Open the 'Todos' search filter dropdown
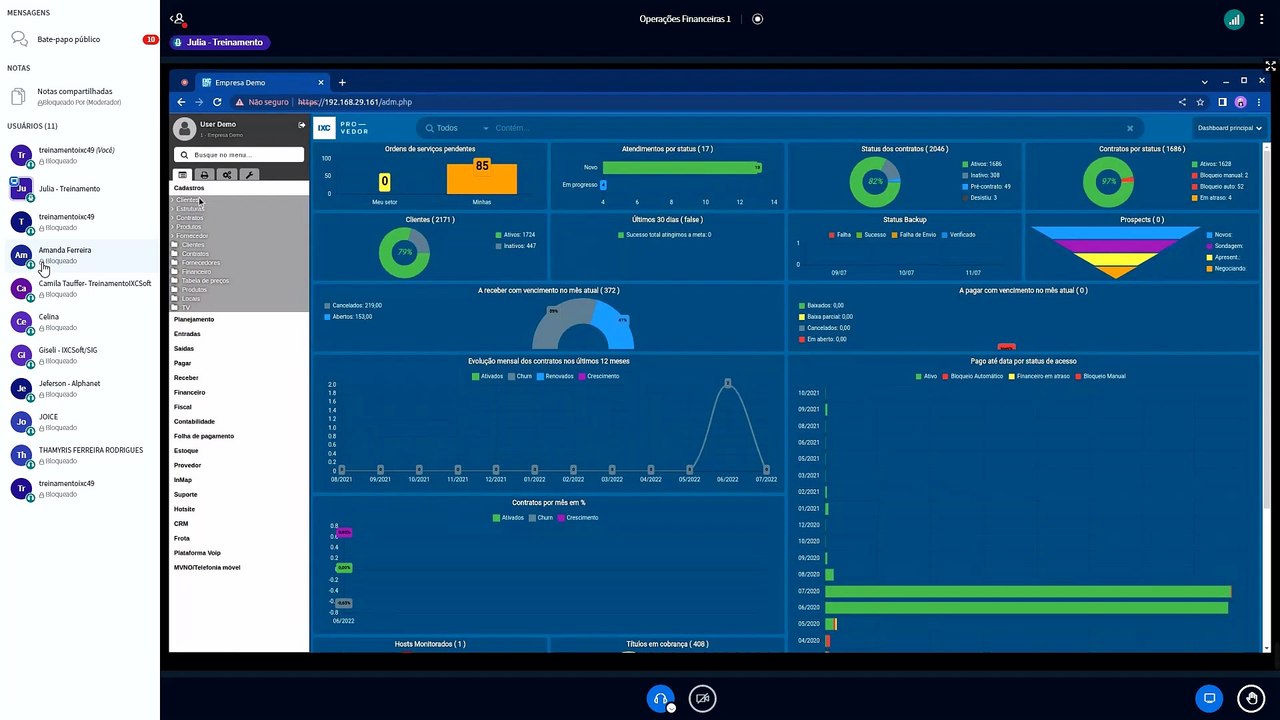Image resolution: width=1280 pixels, height=720 pixels. (x=457, y=128)
